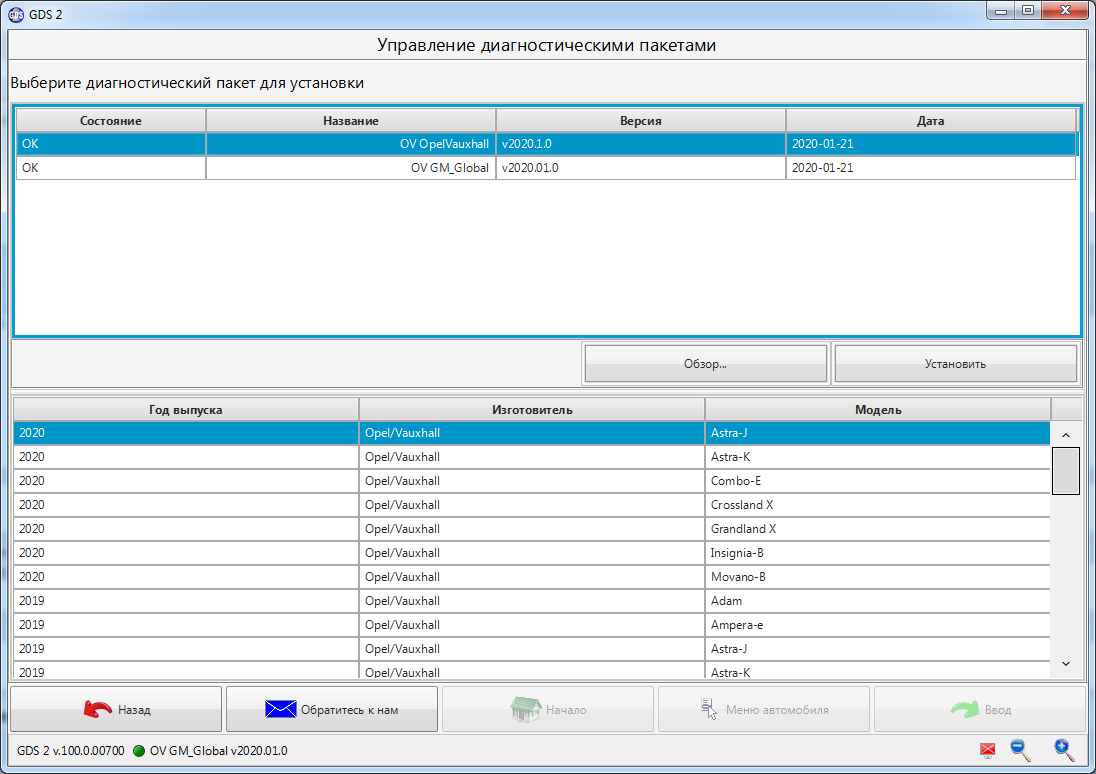Sort packages by Дата column header
Viewport: 1096px width, 774px height.
click(x=931, y=120)
